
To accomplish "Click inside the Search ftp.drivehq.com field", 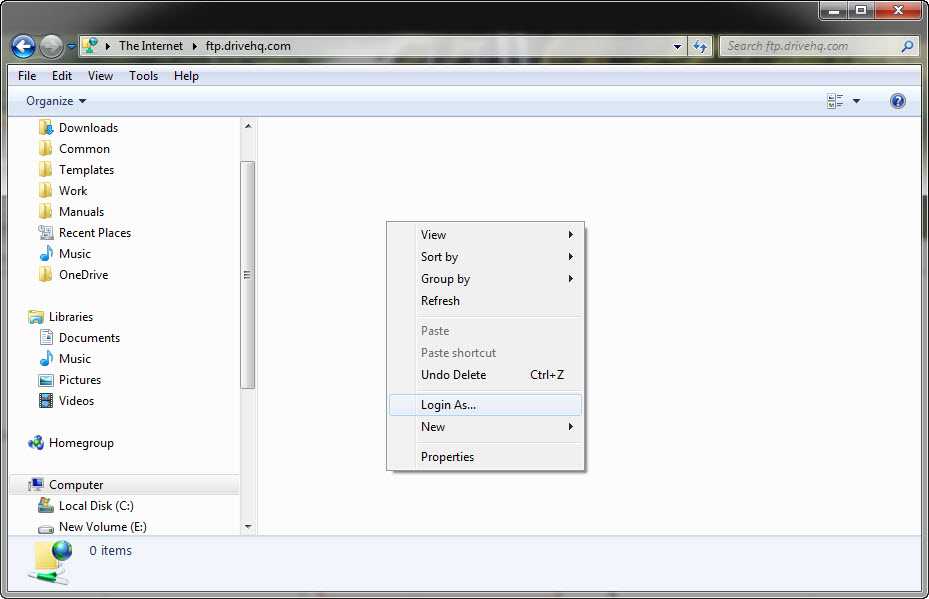I will pyautogui.click(x=810, y=46).
